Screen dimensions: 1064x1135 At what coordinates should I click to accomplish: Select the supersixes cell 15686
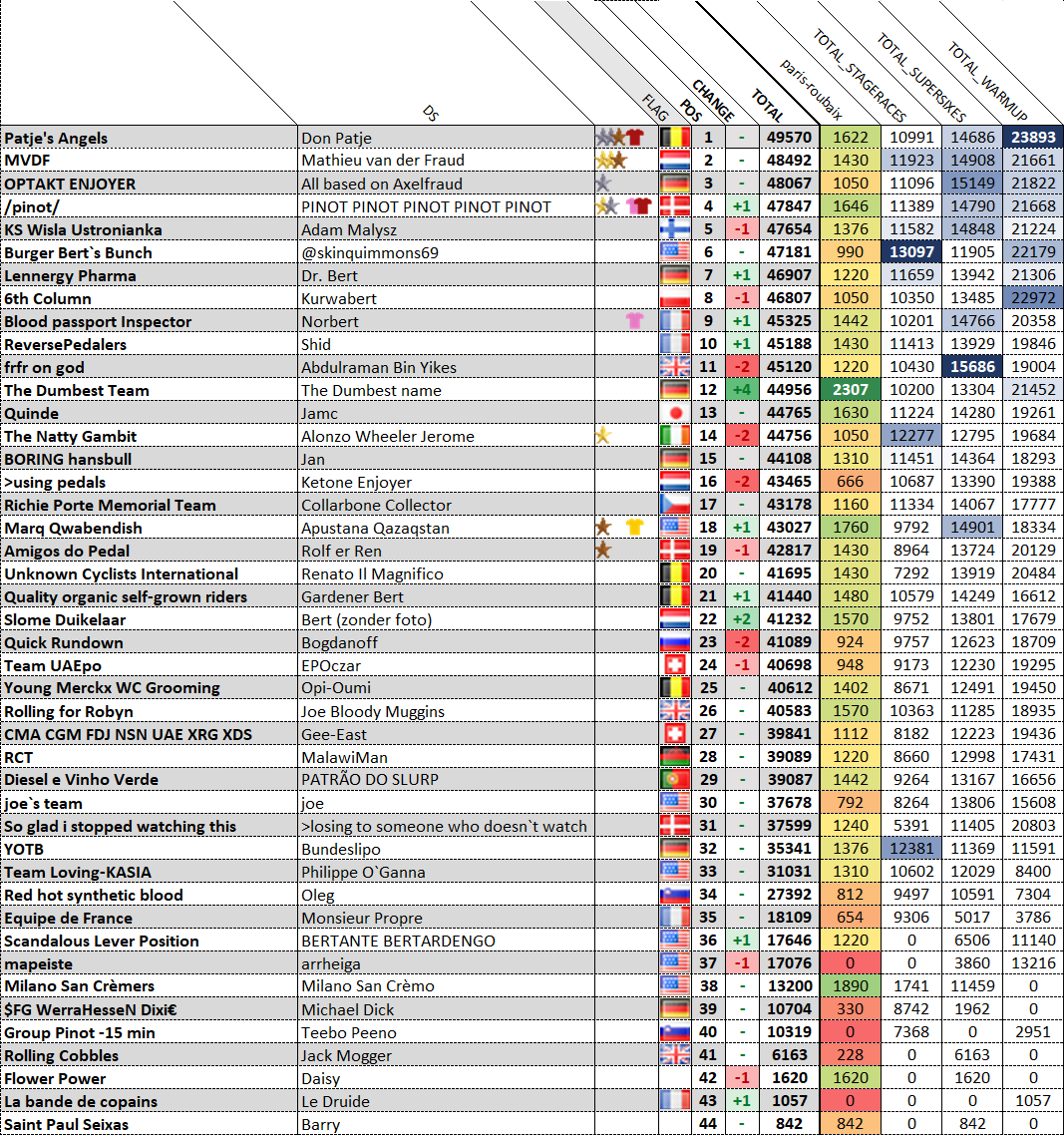[972, 366]
